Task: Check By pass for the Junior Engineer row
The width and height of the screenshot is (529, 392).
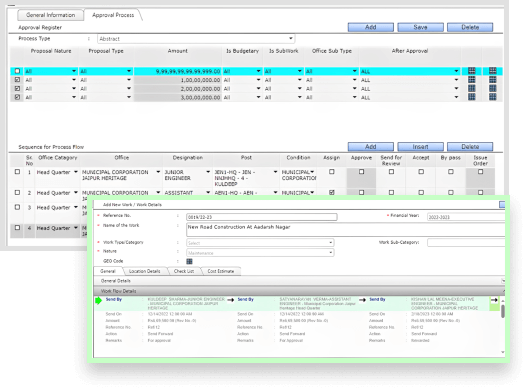Action: (x=451, y=172)
